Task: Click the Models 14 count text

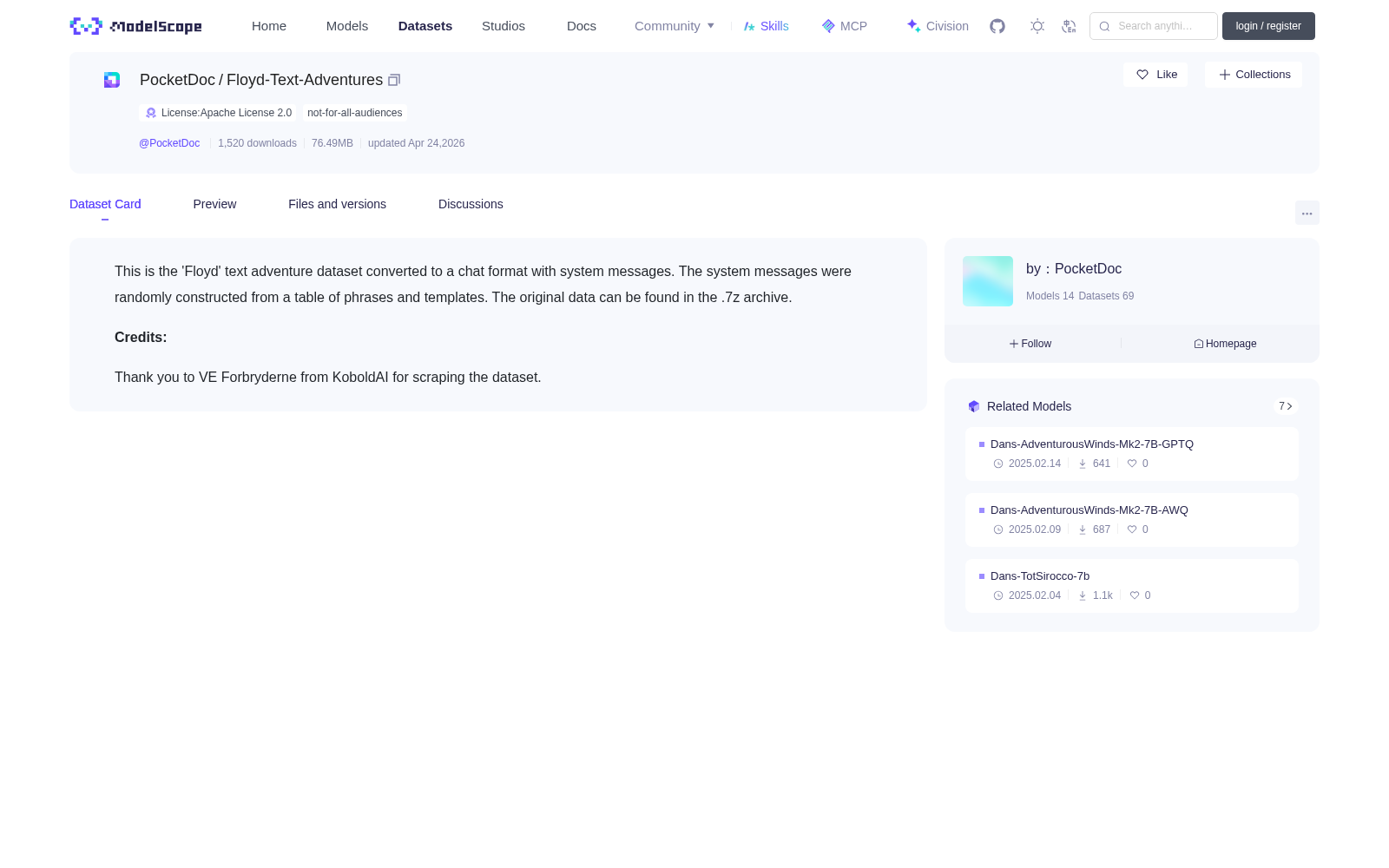Action: pyautogui.click(x=1050, y=296)
